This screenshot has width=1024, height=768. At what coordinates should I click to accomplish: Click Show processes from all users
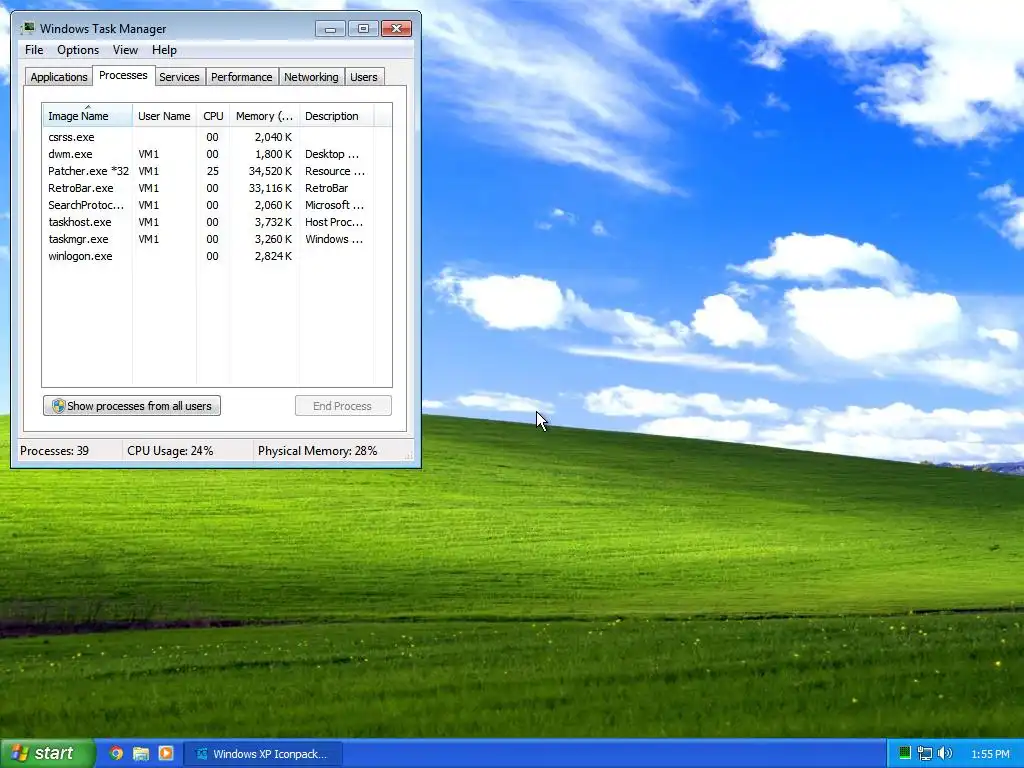click(x=132, y=406)
